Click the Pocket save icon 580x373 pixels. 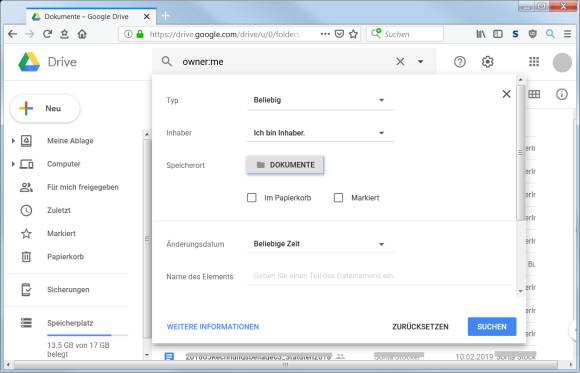[339, 34]
